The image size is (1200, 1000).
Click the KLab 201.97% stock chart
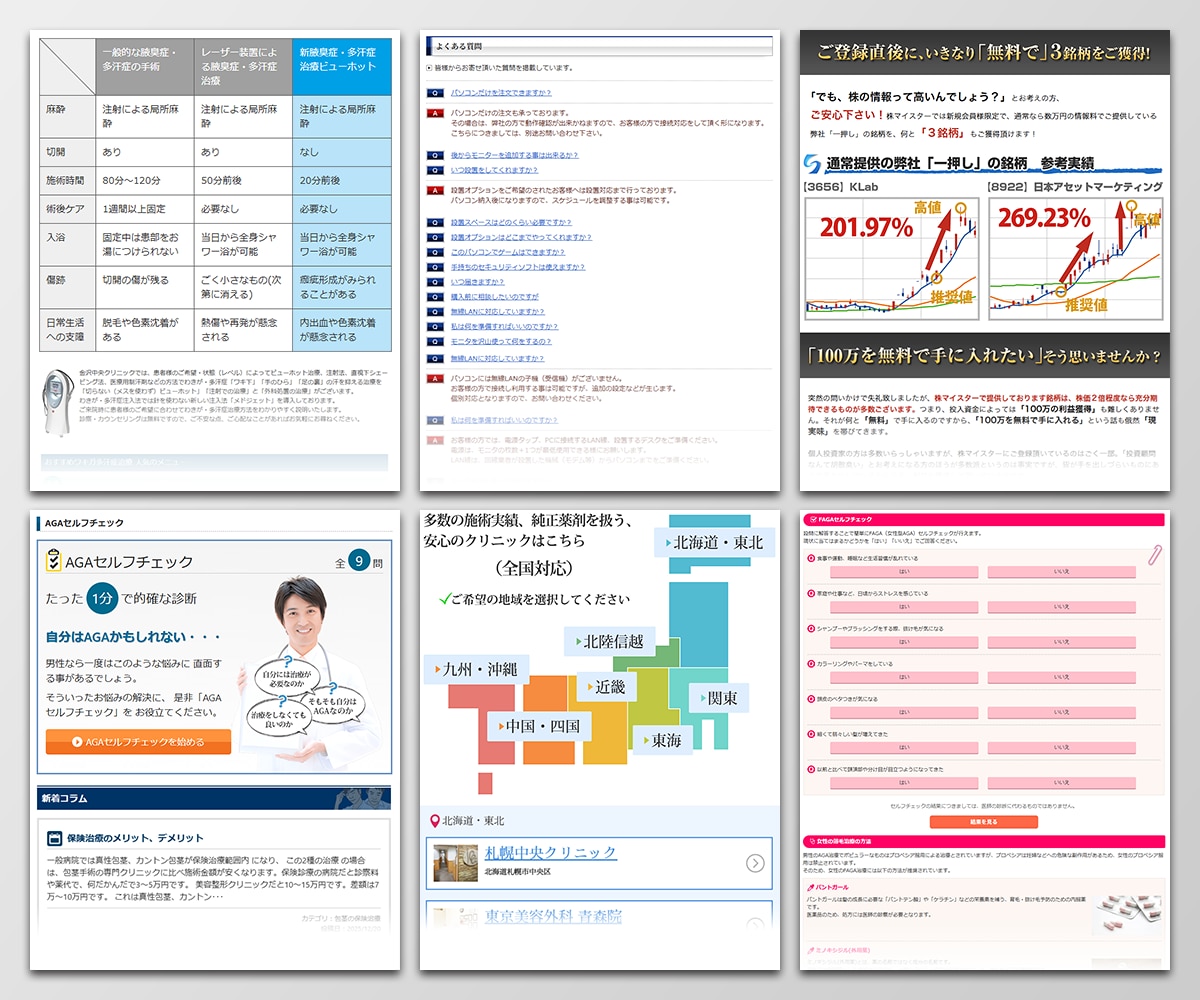click(x=892, y=258)
